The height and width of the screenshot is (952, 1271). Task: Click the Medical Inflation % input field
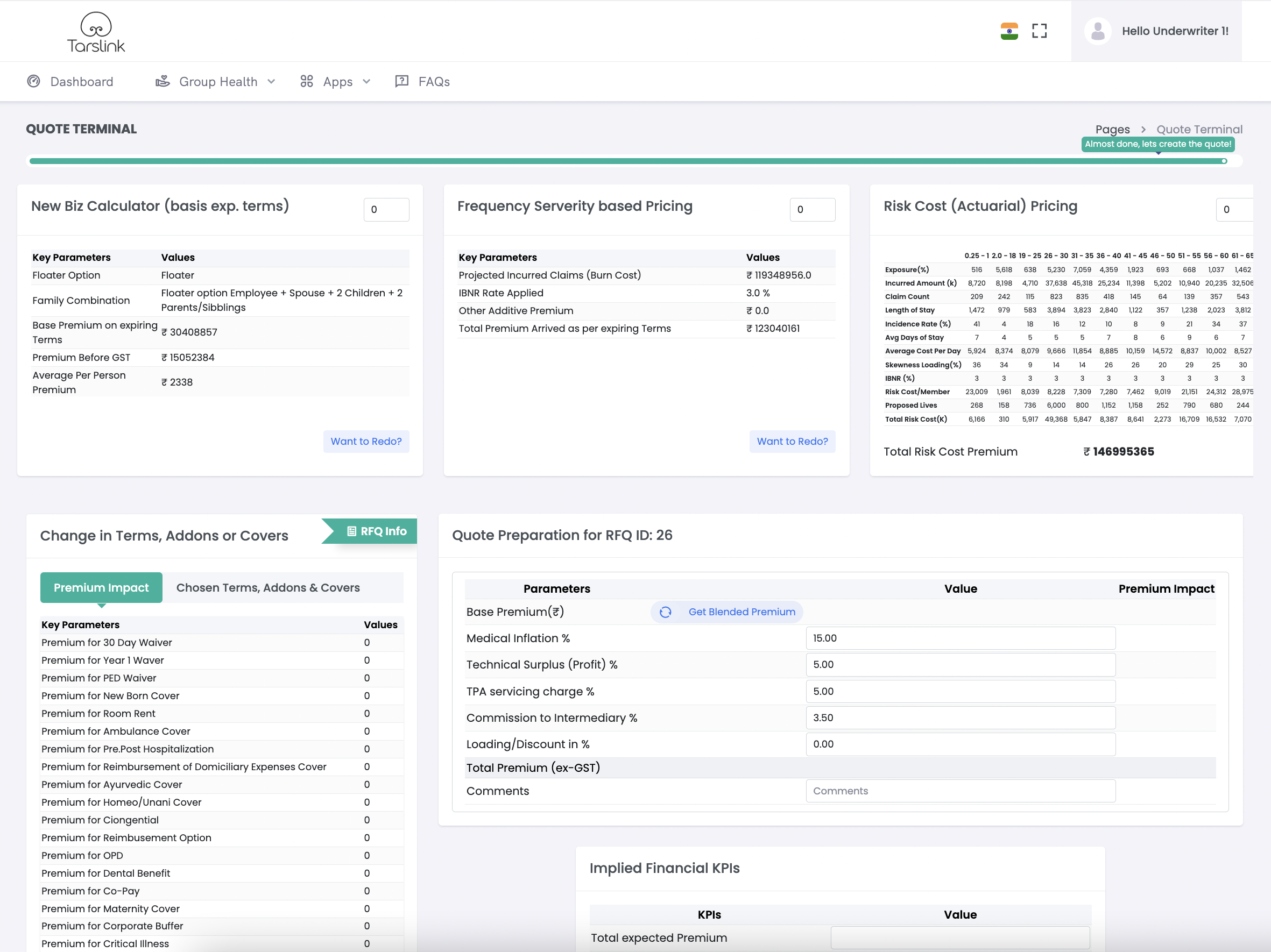[x=959, y=638]
